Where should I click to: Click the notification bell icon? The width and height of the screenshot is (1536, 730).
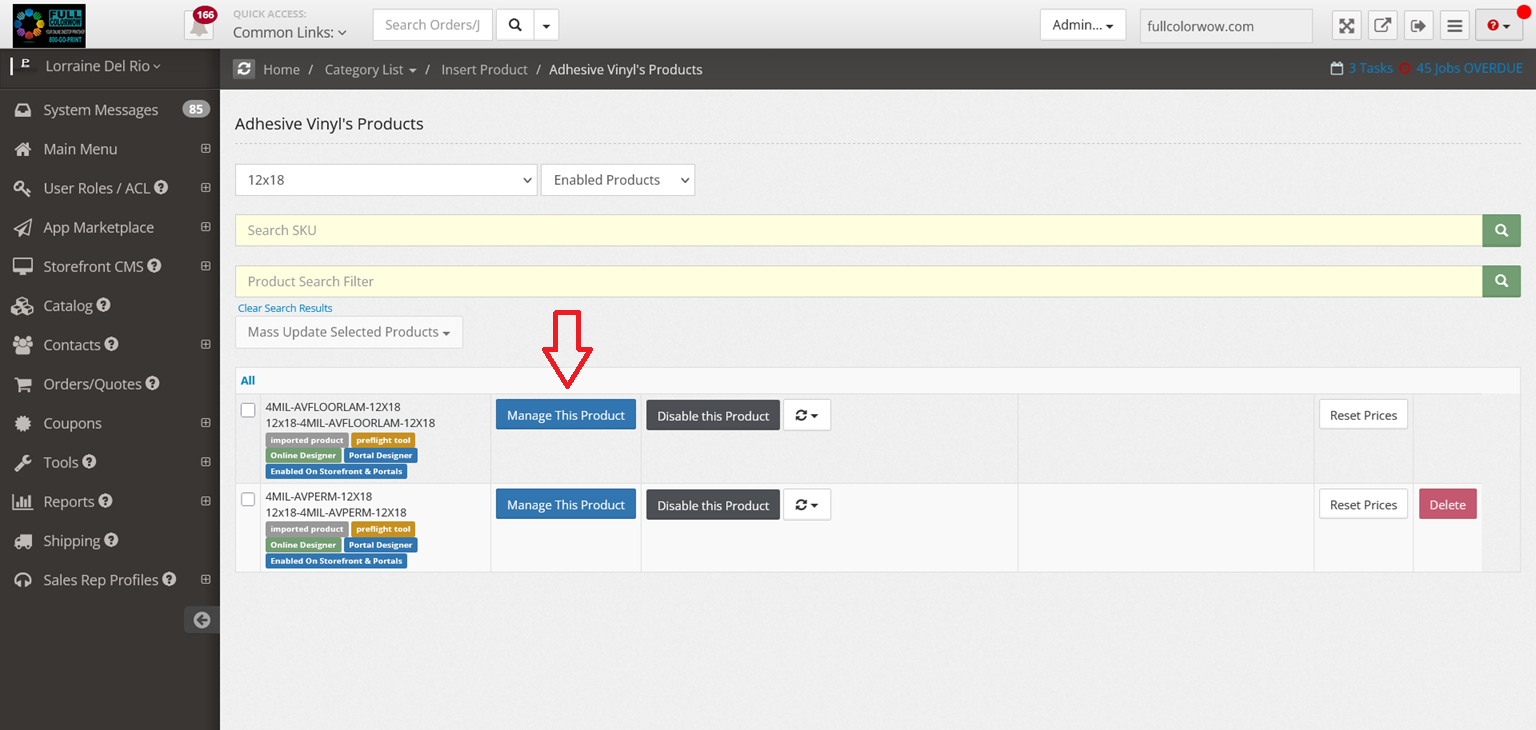pyautogui.click(x=199, y=25)
